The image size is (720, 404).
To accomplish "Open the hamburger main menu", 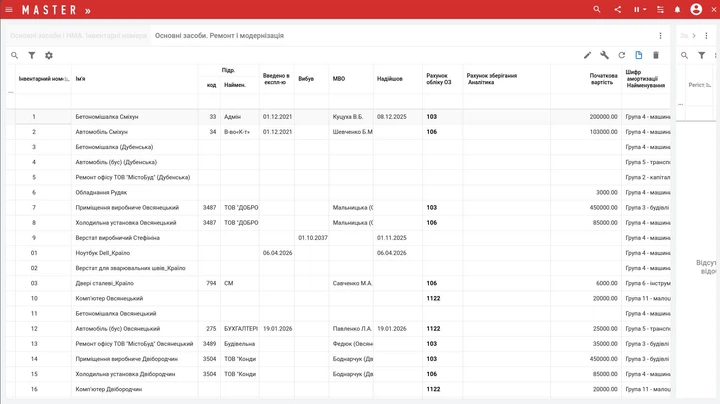I will (9, 9).
